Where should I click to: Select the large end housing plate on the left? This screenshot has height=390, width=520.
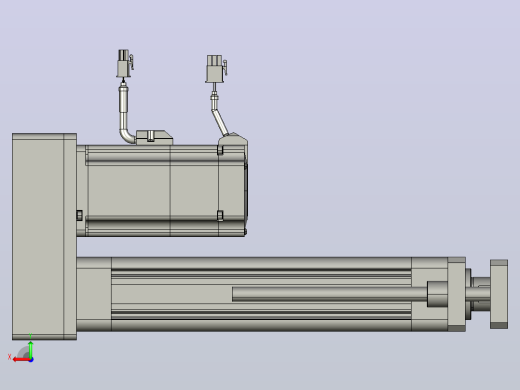[44, 237]
